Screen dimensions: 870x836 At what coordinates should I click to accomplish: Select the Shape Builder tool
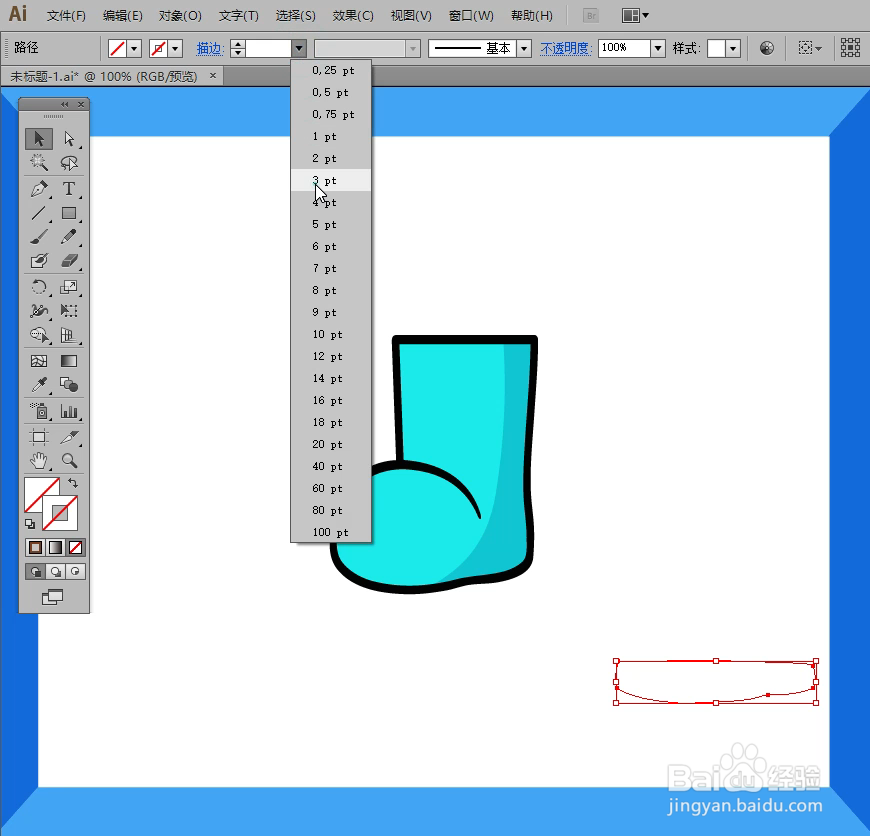(x=39, y=335)
